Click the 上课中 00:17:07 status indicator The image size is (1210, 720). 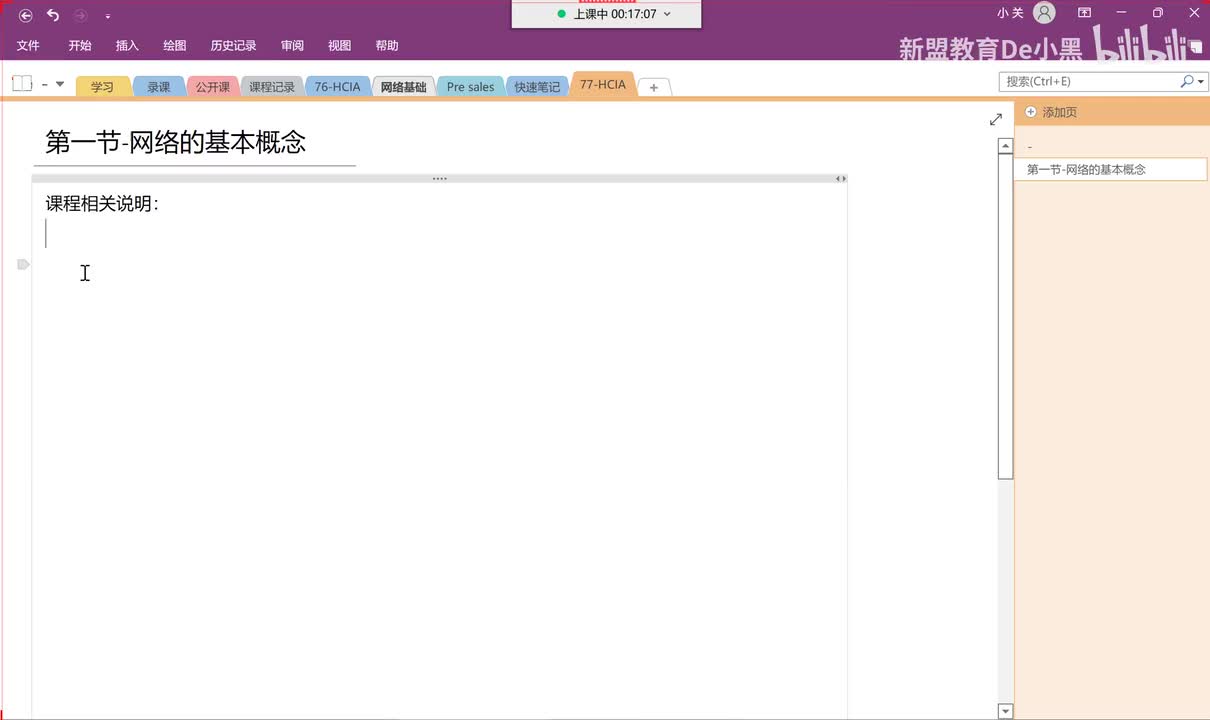pyautogui.click(x=606, y=14)
